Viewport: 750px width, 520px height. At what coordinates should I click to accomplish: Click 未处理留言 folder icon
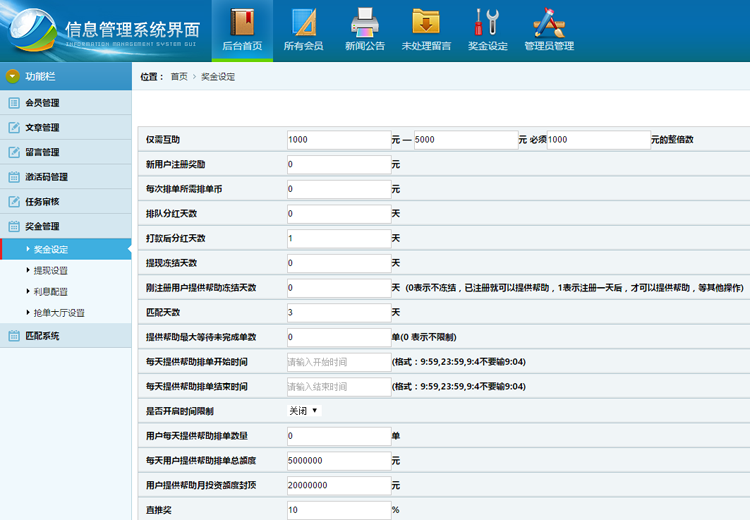click(x=426, y=22)
